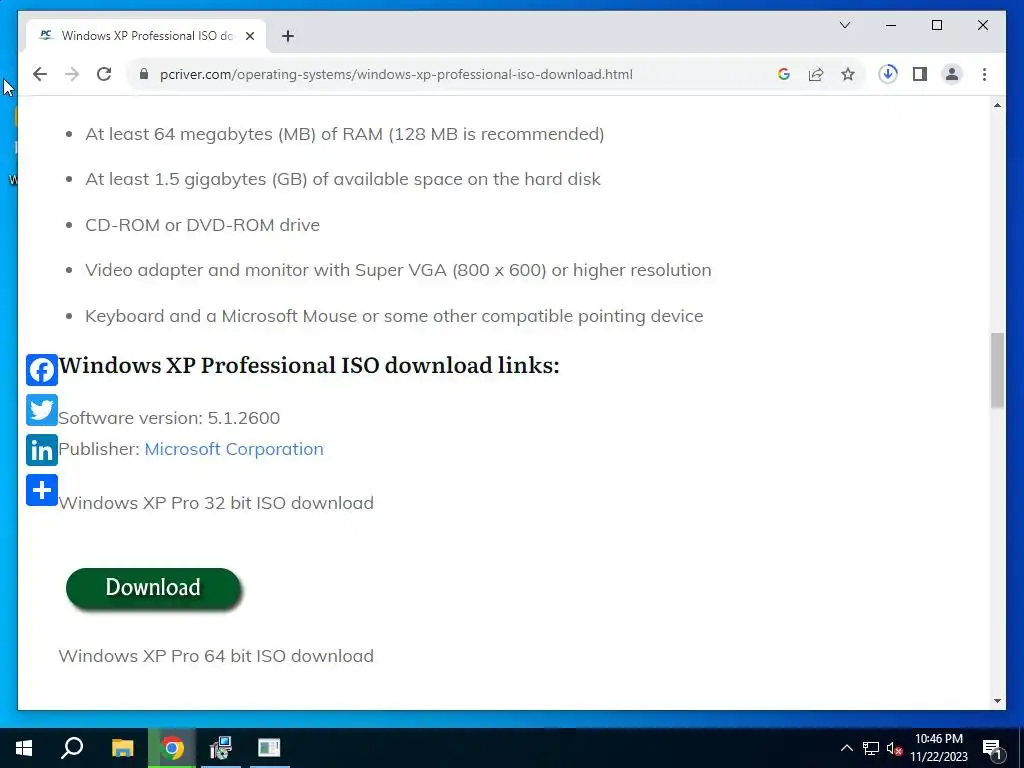Go back to the previous page
Screen dimensions: 1024x768
tap(40, 74)
